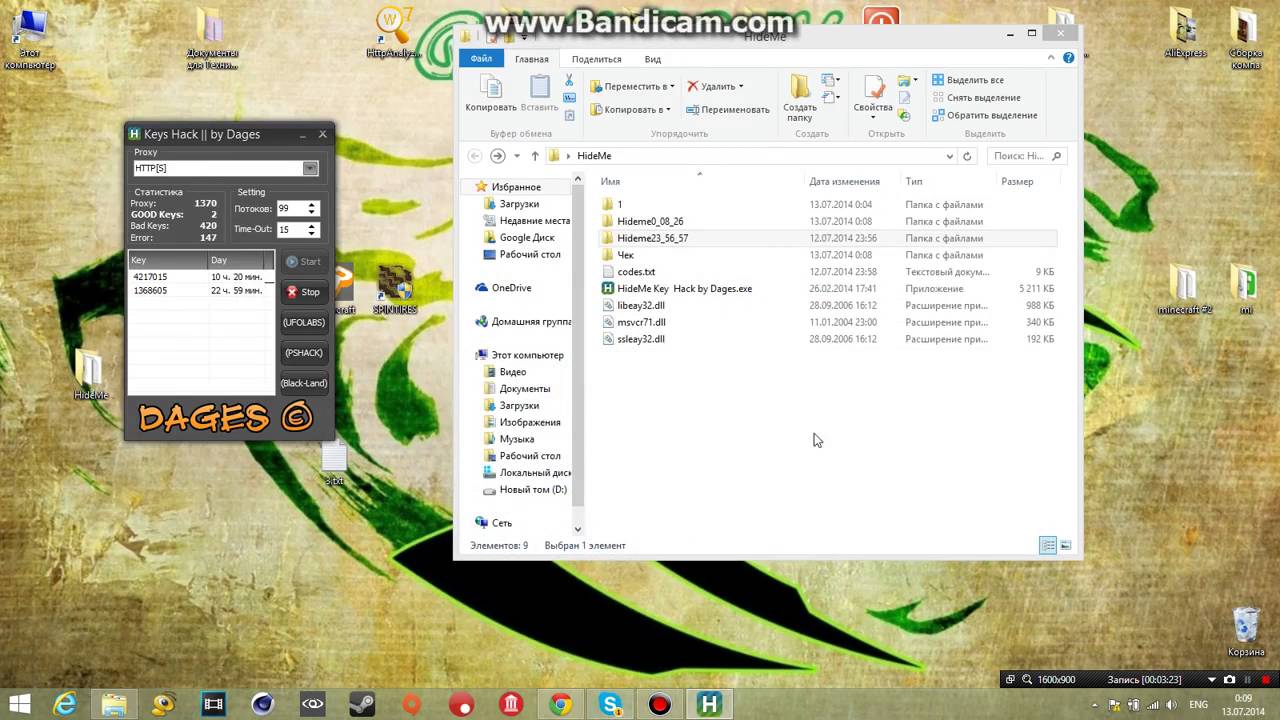Sort files by the Размер column header
Screen dimensions: 1280x720
click(x=1016, y=182)
